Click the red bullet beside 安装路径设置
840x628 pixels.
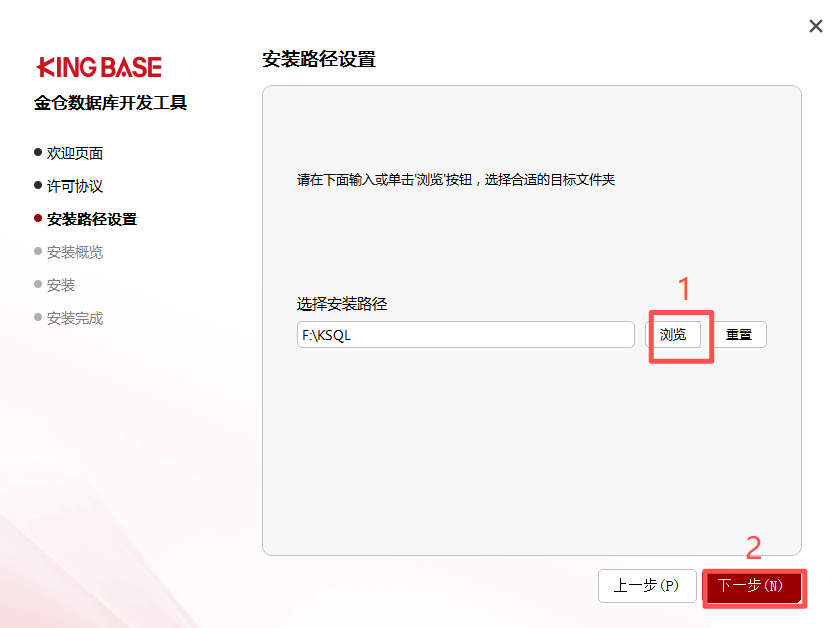click(38, 218)
